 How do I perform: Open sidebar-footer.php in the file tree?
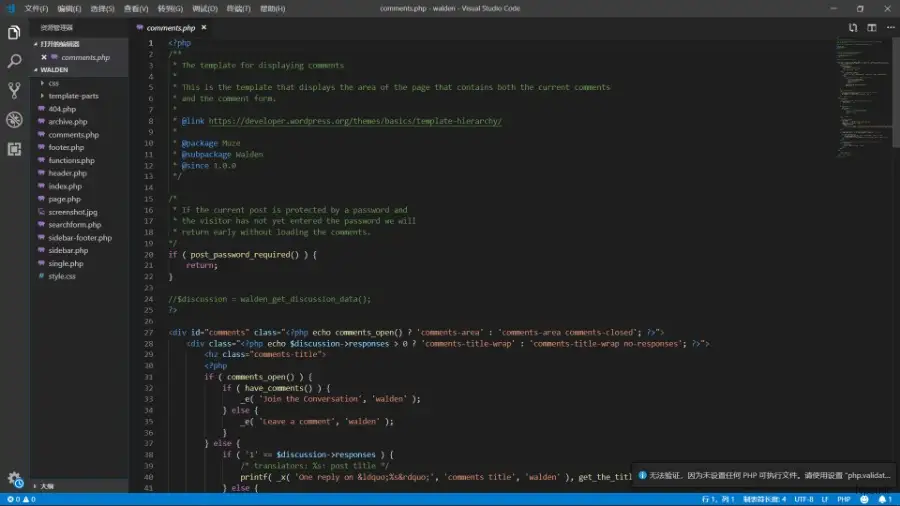tap(80, 238)
